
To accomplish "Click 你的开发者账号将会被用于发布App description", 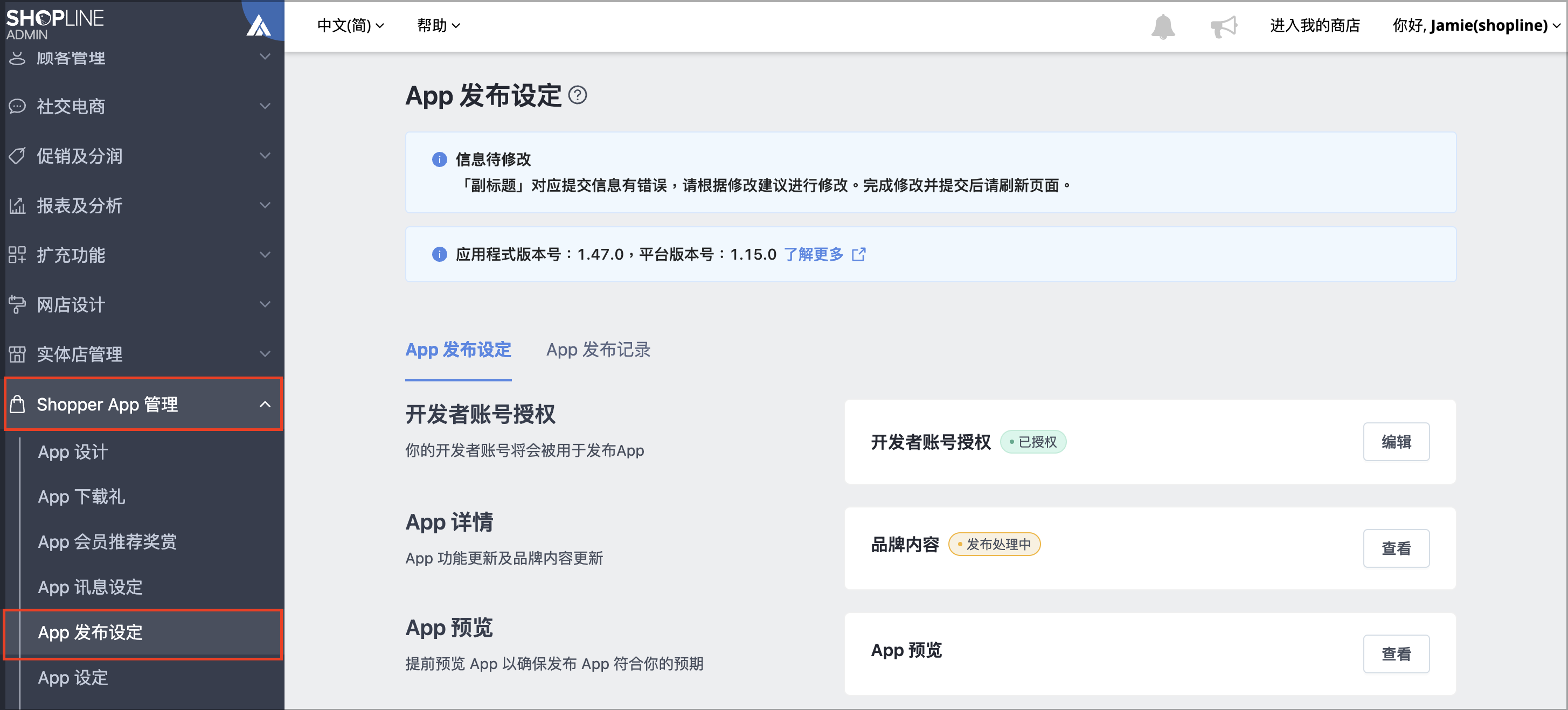I will click(525, 451).
